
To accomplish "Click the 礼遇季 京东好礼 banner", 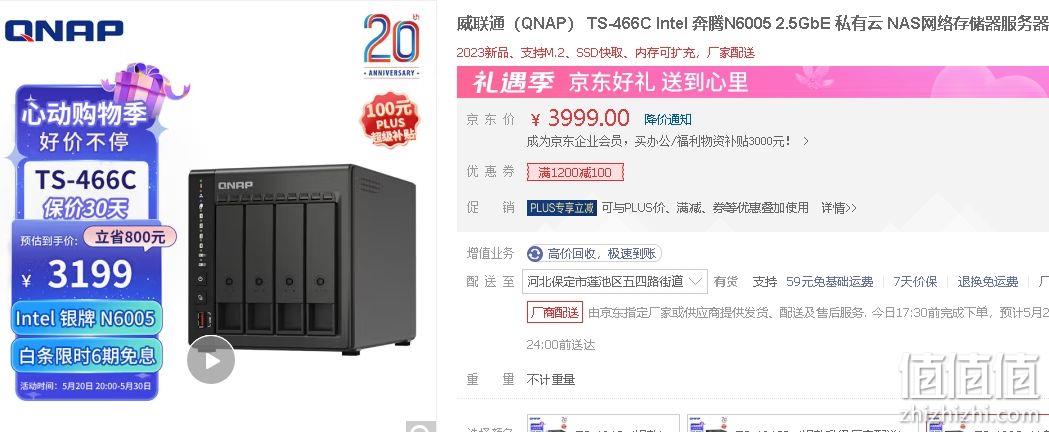I will pos(753,82).
